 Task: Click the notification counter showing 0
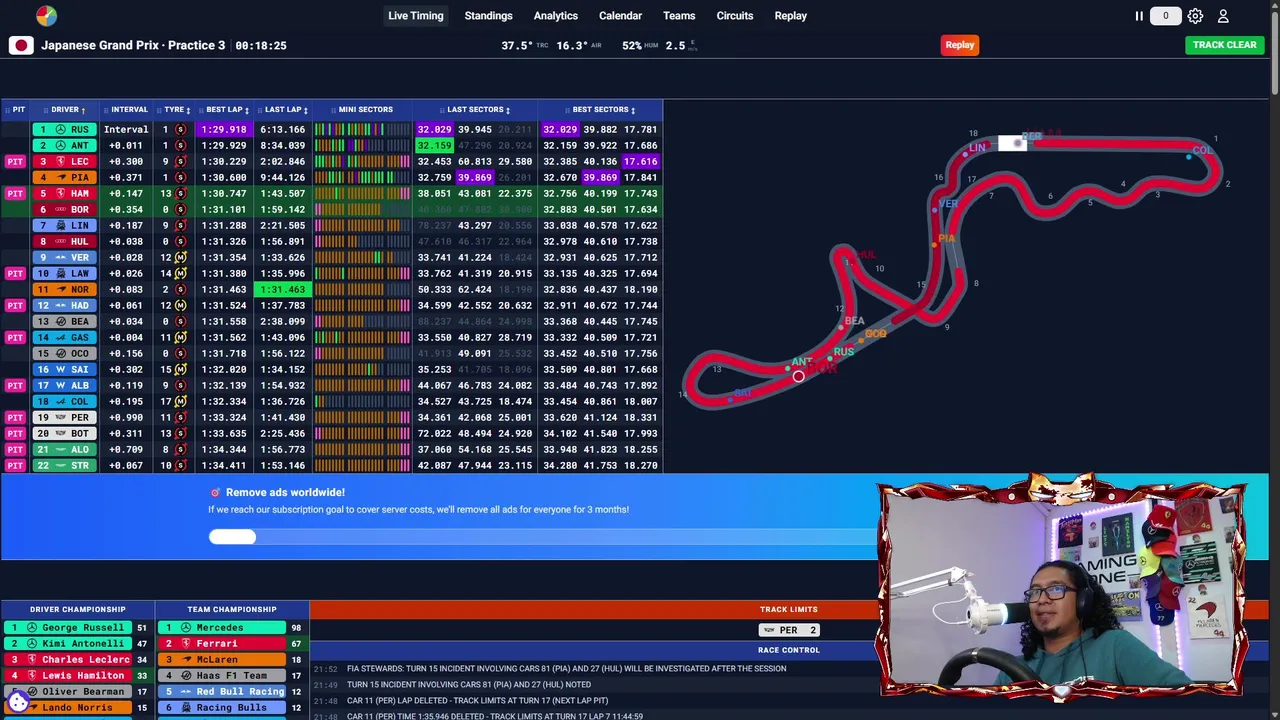pyautogui.click(x=1165, y=16)
